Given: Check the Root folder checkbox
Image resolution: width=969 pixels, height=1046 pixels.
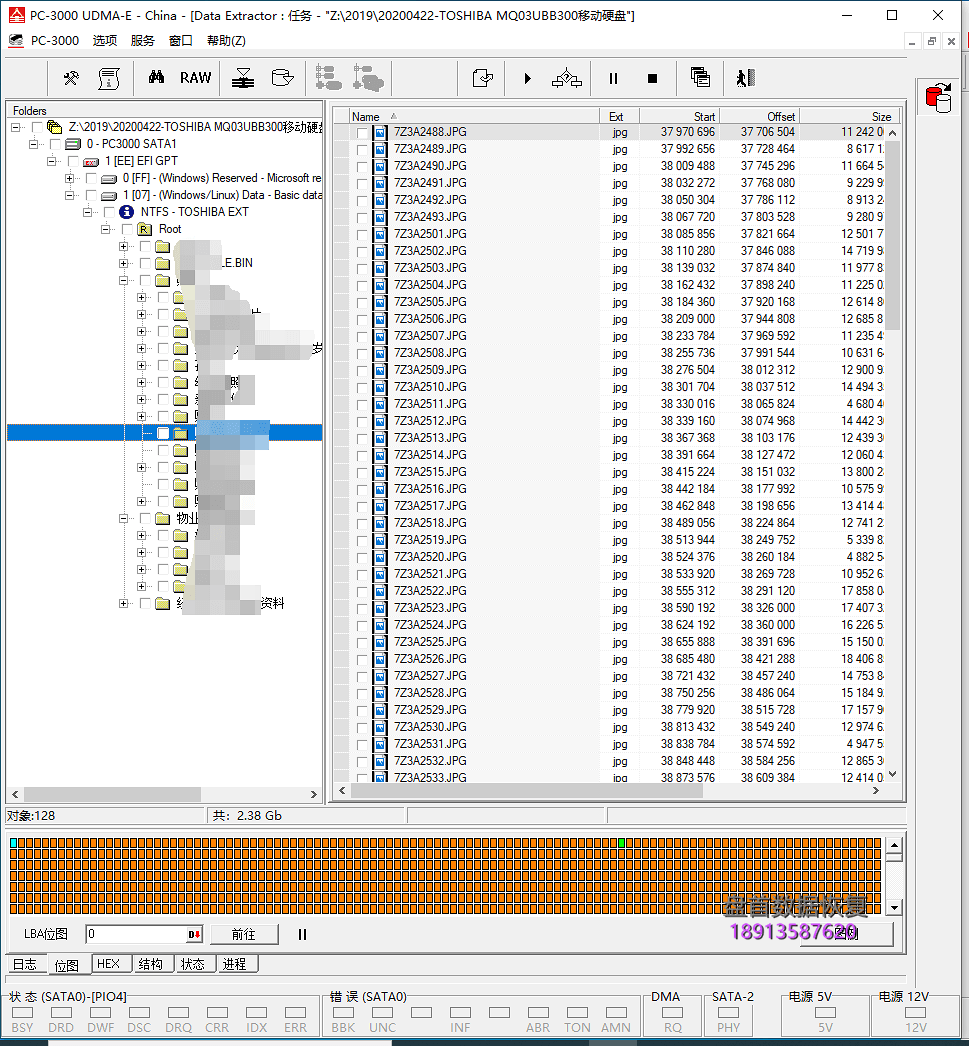Looking at the screenshot, I should click(127, 229).
